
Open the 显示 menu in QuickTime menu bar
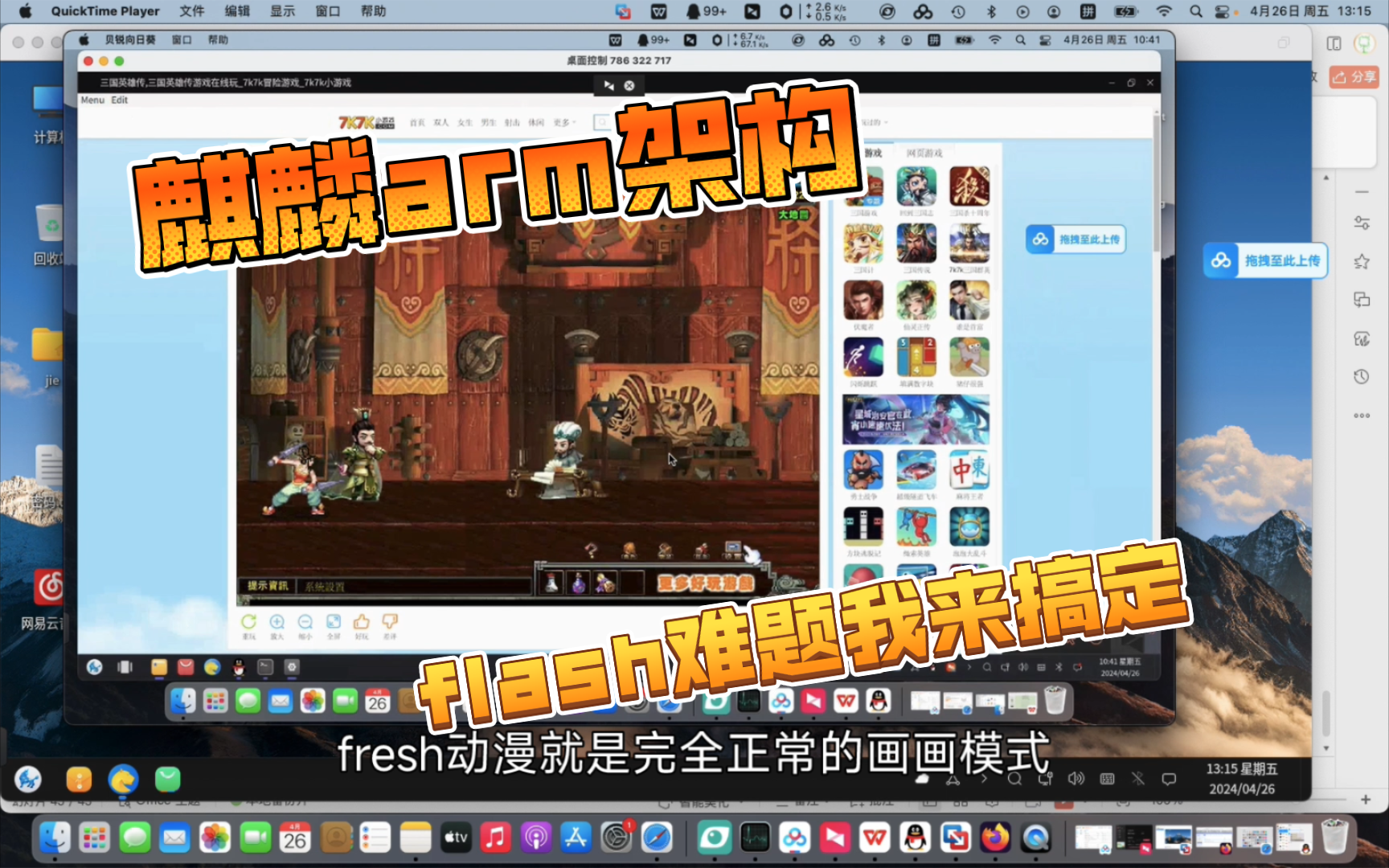click(282, 11)
